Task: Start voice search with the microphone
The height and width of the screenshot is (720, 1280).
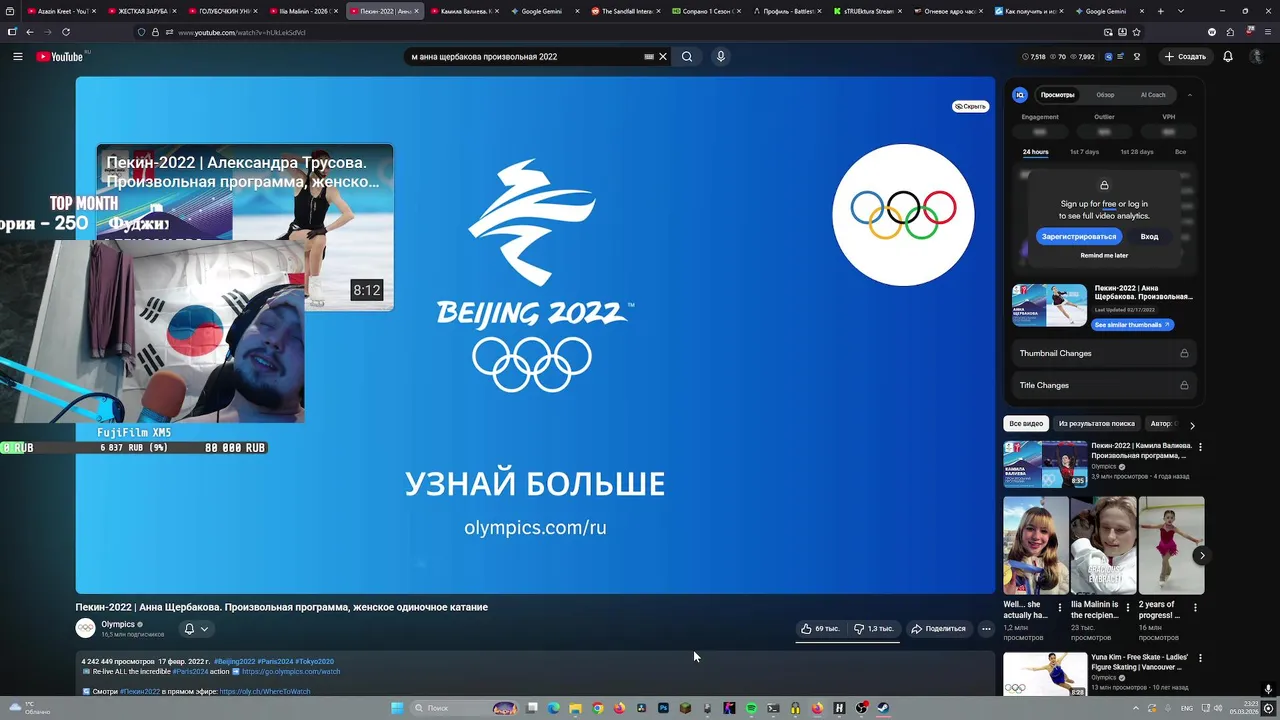Action: (x=720, y=57)
